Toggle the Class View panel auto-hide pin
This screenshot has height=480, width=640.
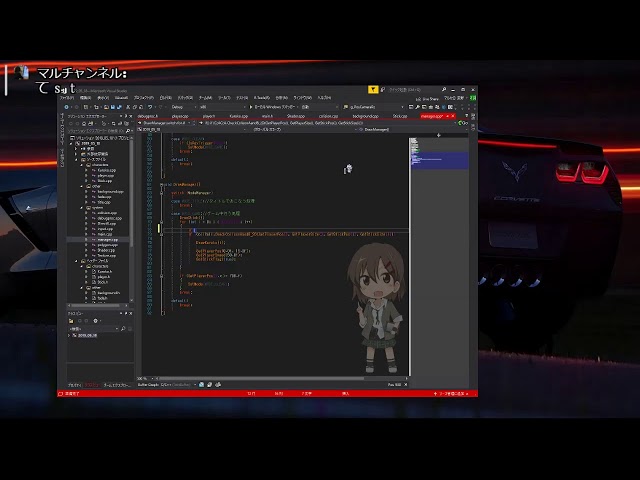click(126, 313)
